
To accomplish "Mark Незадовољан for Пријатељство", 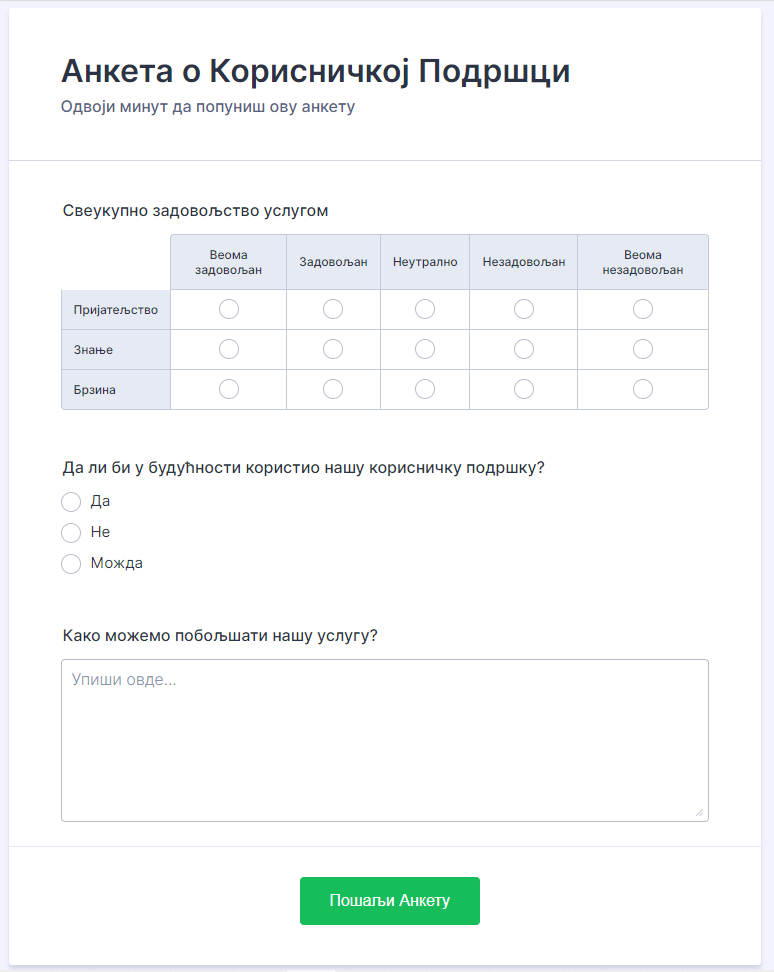I will 524,309.
